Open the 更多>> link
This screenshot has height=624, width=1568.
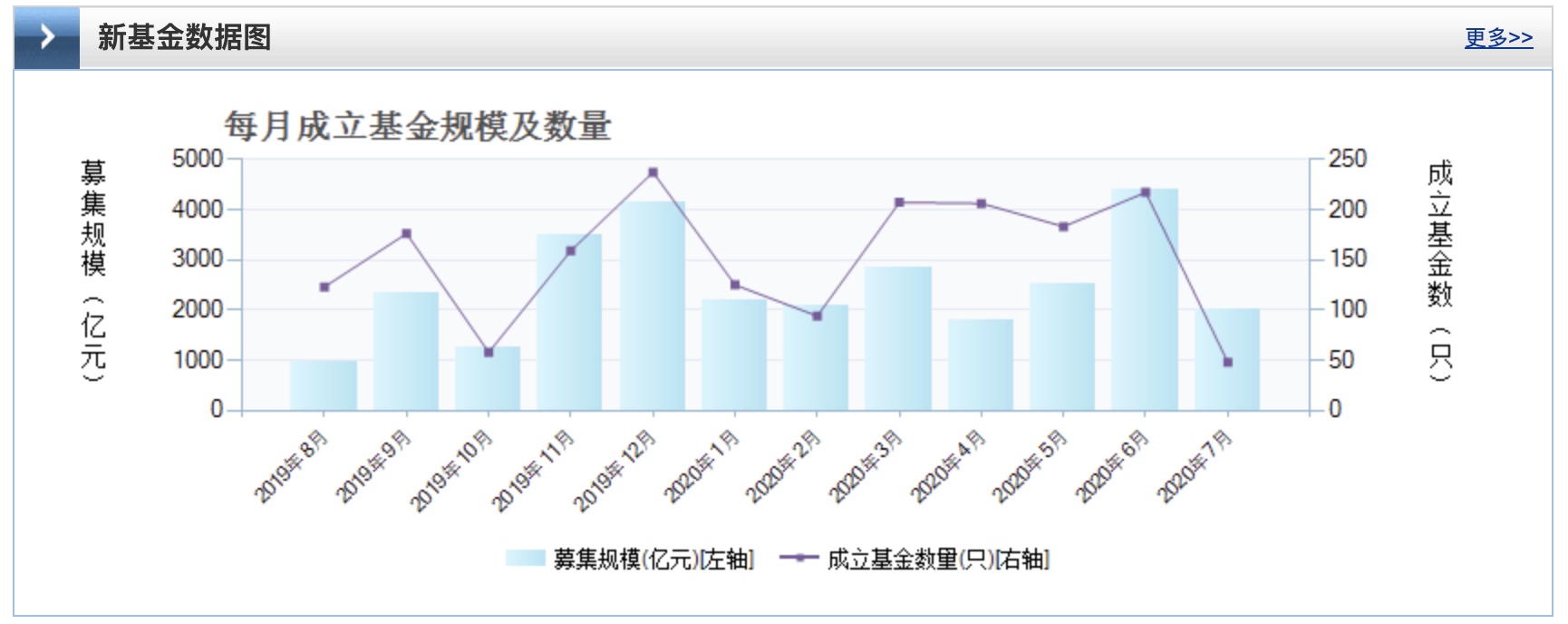tap(1498, 37)
